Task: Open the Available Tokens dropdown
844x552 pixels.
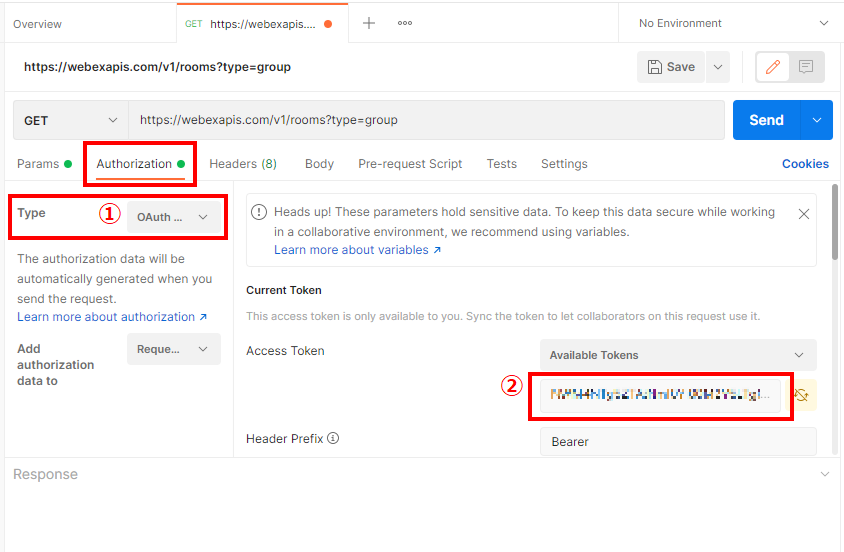Action: pos(677,355)
